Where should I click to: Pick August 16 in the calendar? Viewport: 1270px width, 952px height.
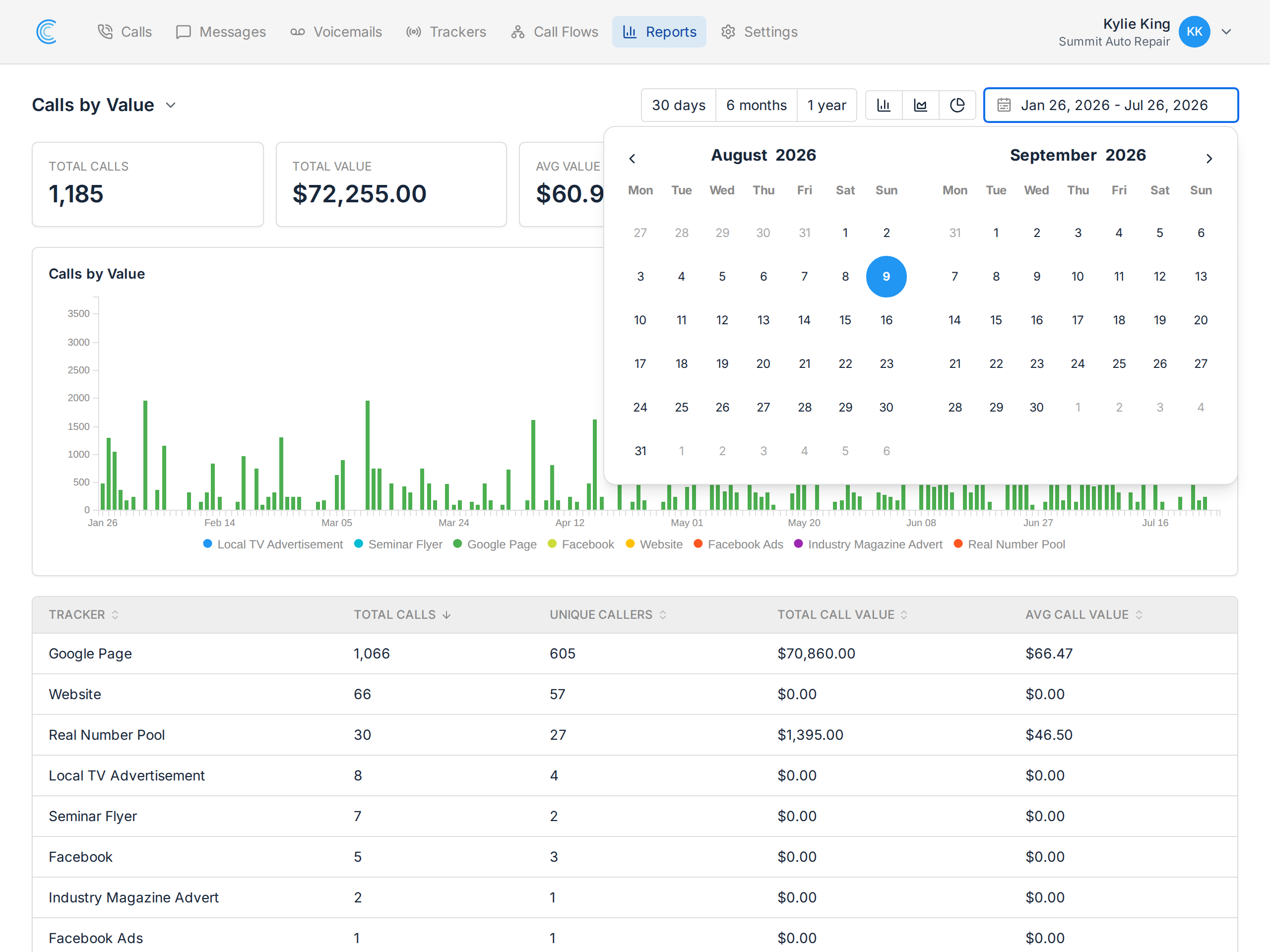tap(886, 320)
